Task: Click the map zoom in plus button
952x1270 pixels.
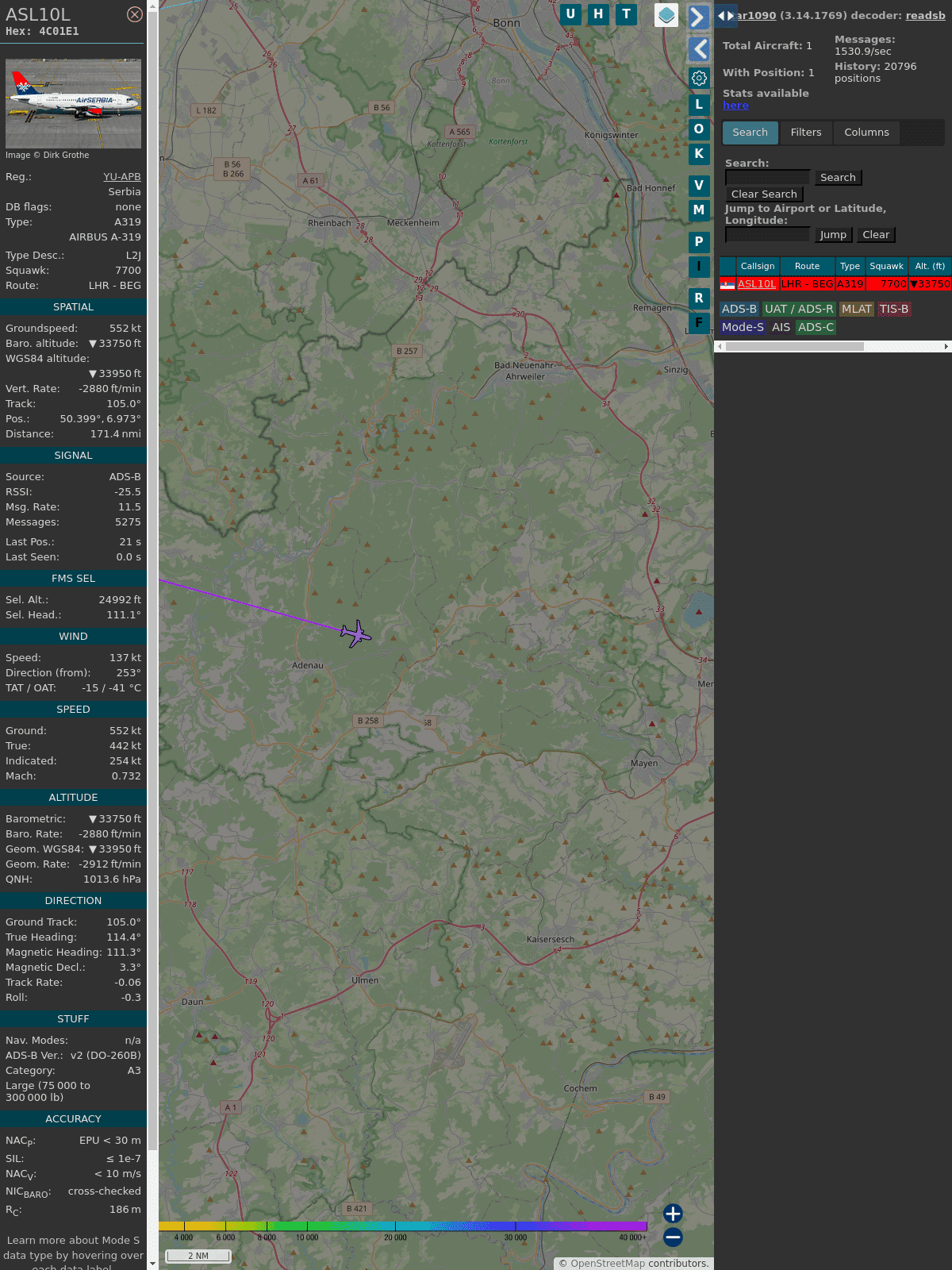Action: 673,1213
